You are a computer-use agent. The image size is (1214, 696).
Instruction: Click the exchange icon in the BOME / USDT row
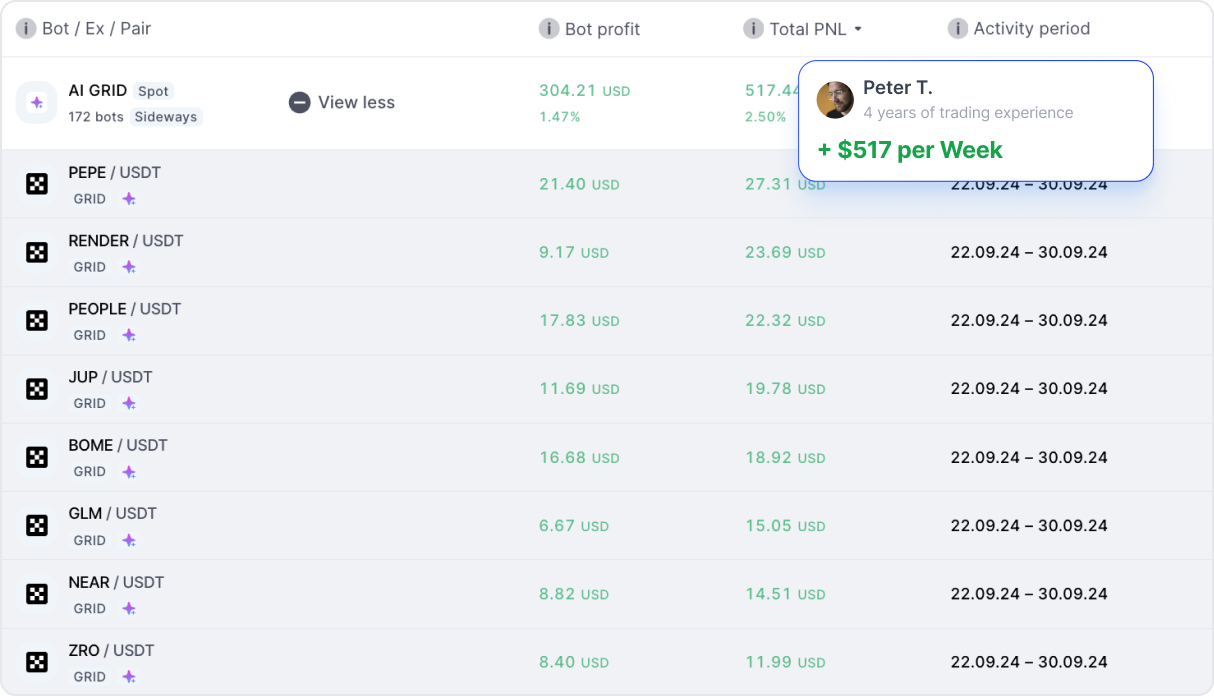(x=37, y=457)
